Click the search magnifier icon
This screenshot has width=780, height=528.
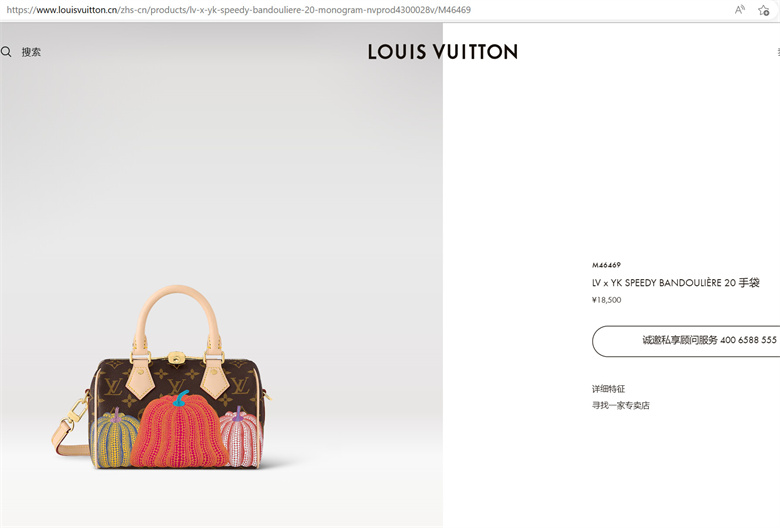(6, 52)
